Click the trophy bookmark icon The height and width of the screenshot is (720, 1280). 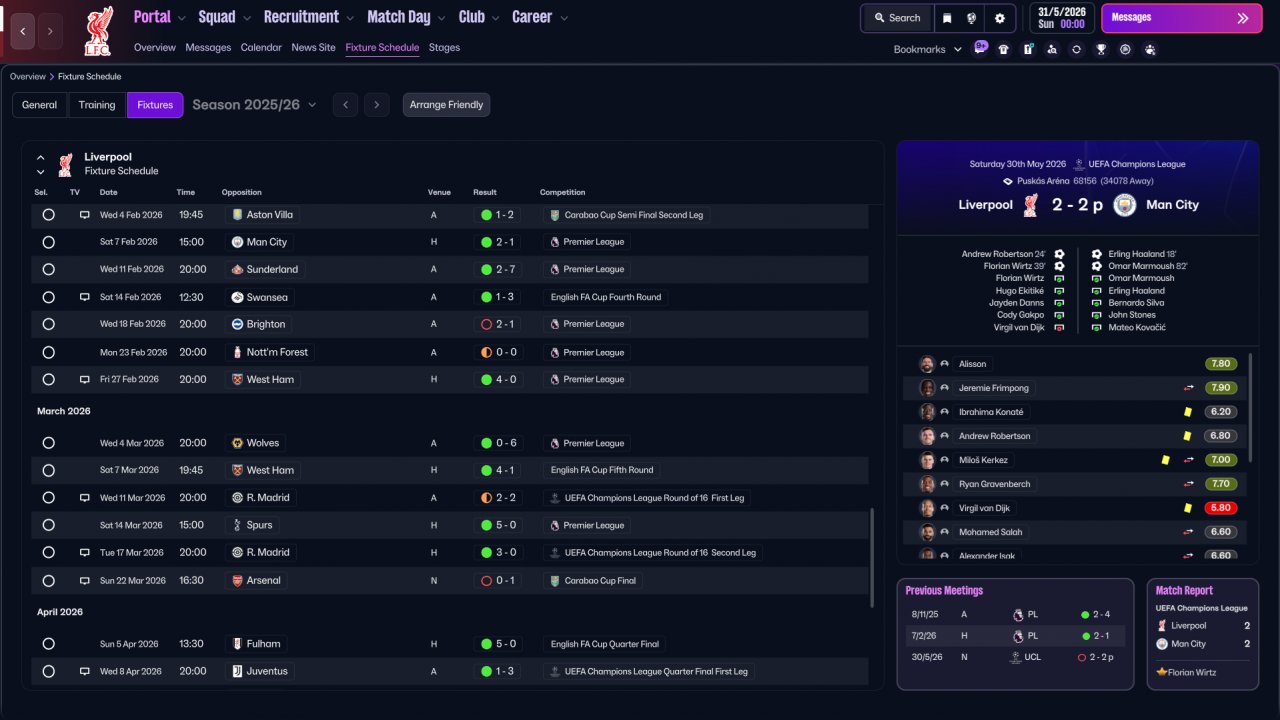pyautogui.click(x=1101, y=49)
